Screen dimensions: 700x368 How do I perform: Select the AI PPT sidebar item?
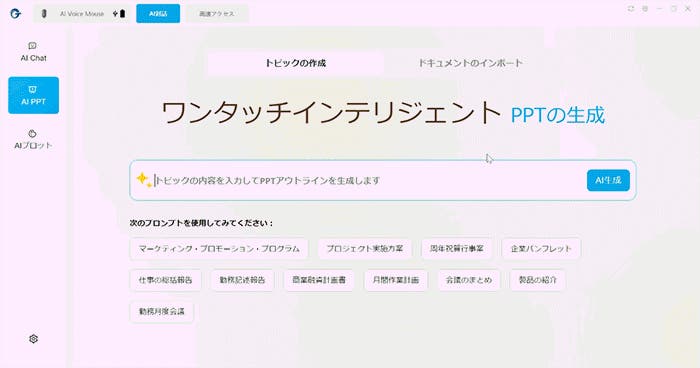pos(33,95)
